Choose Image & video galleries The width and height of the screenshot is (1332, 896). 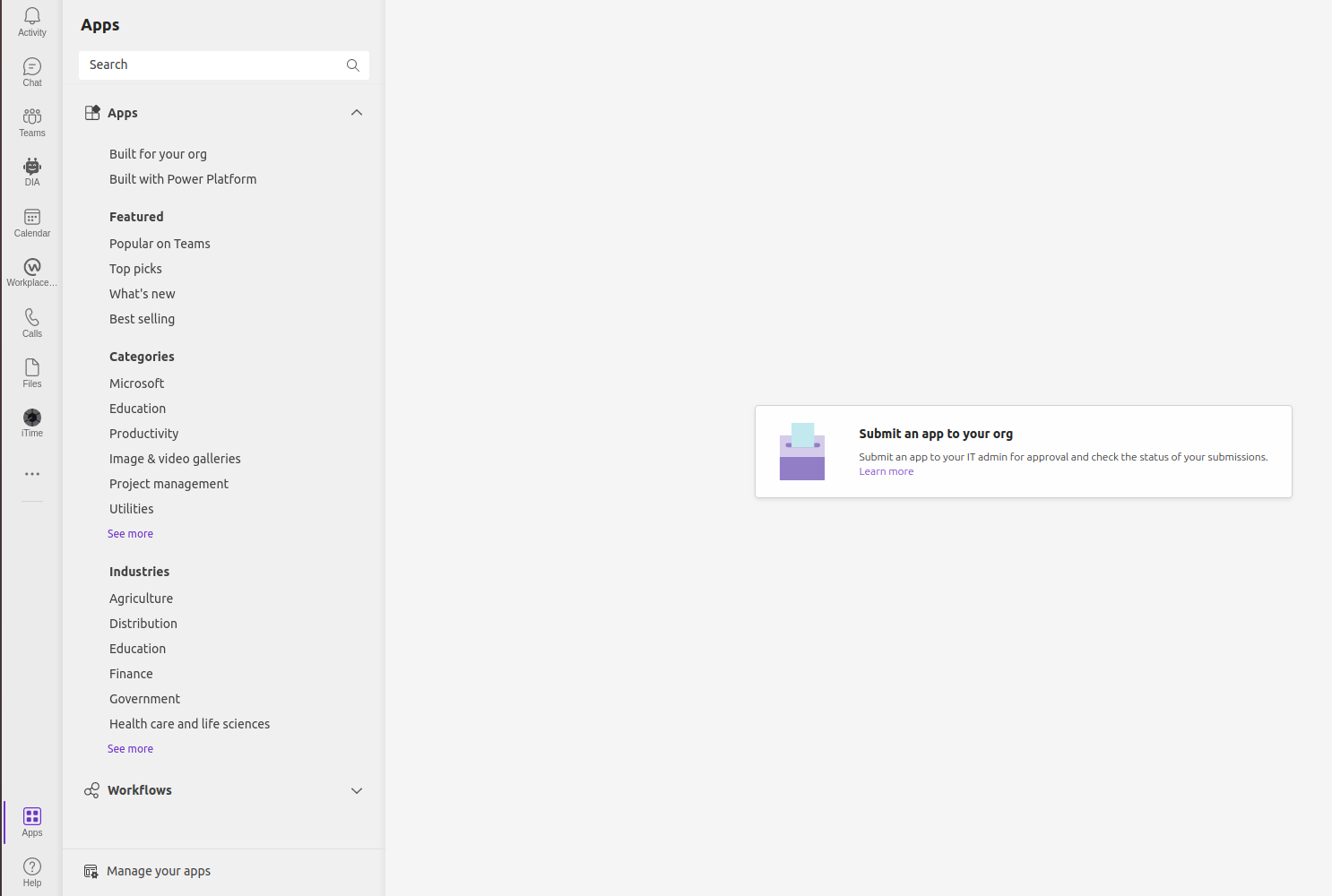175,459
